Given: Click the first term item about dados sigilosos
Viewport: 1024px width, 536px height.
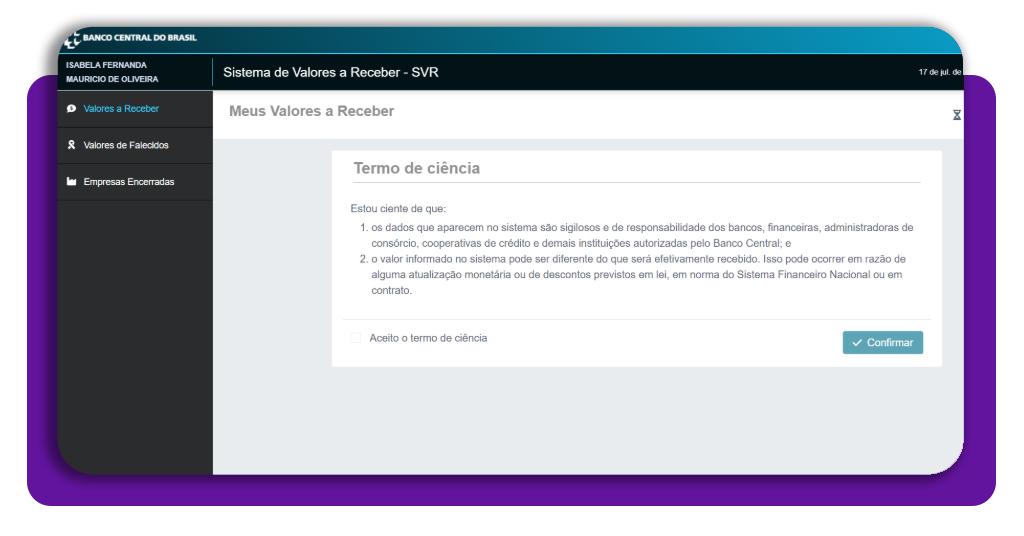Looking at the screenshot, I should click(x=642, y=236).
